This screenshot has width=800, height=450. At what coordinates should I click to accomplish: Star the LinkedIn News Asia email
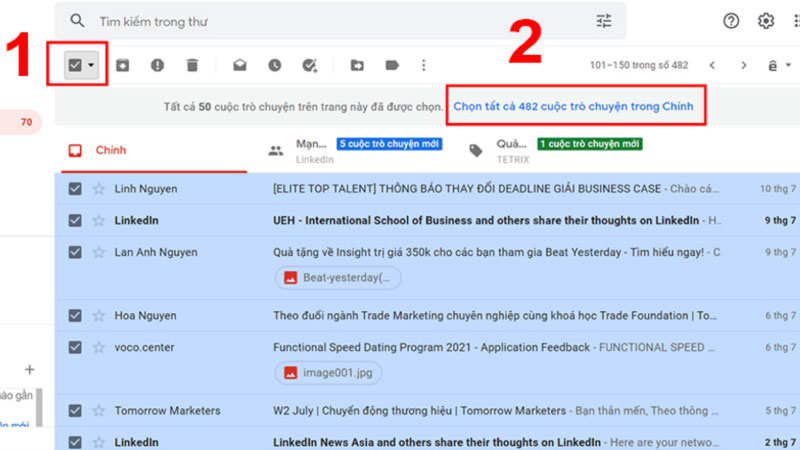tap(99, 442)
